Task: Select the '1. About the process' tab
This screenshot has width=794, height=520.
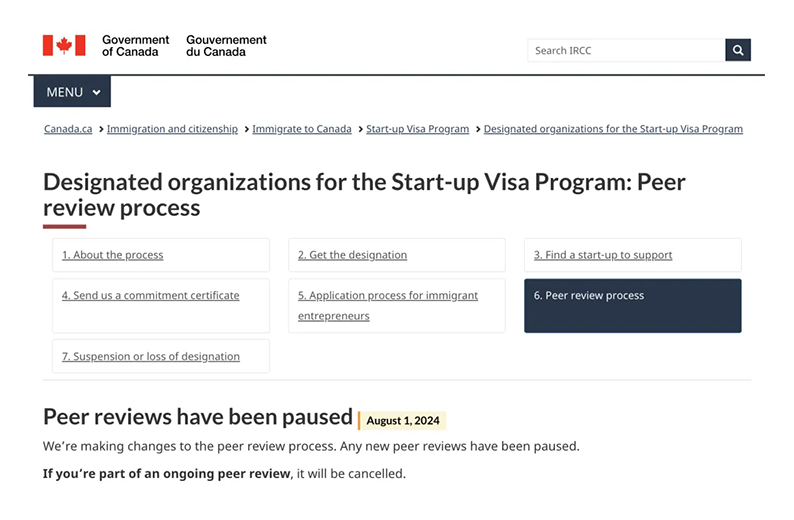Action: pos(113,255)
